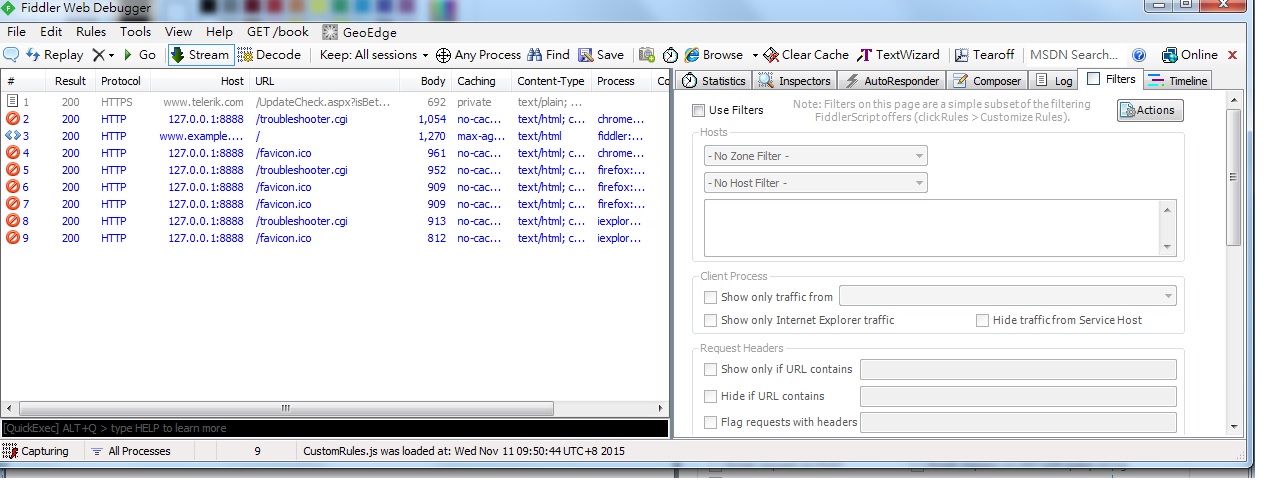Check Flag requests with headers
The width and height of the screenshot is (1266, 486).
point(710,422)
